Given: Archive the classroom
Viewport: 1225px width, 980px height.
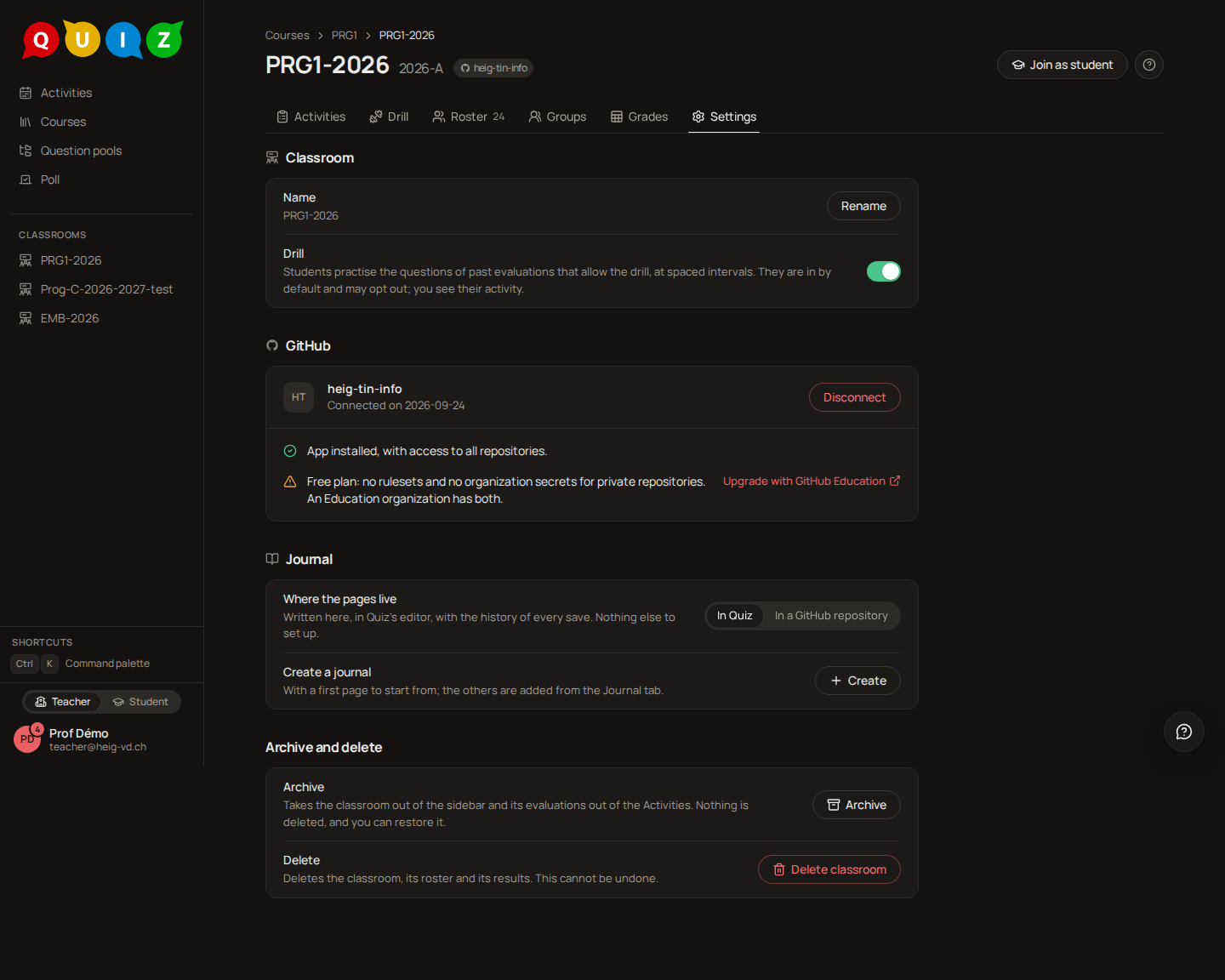Looking at the screenshot, I should 857,805.
